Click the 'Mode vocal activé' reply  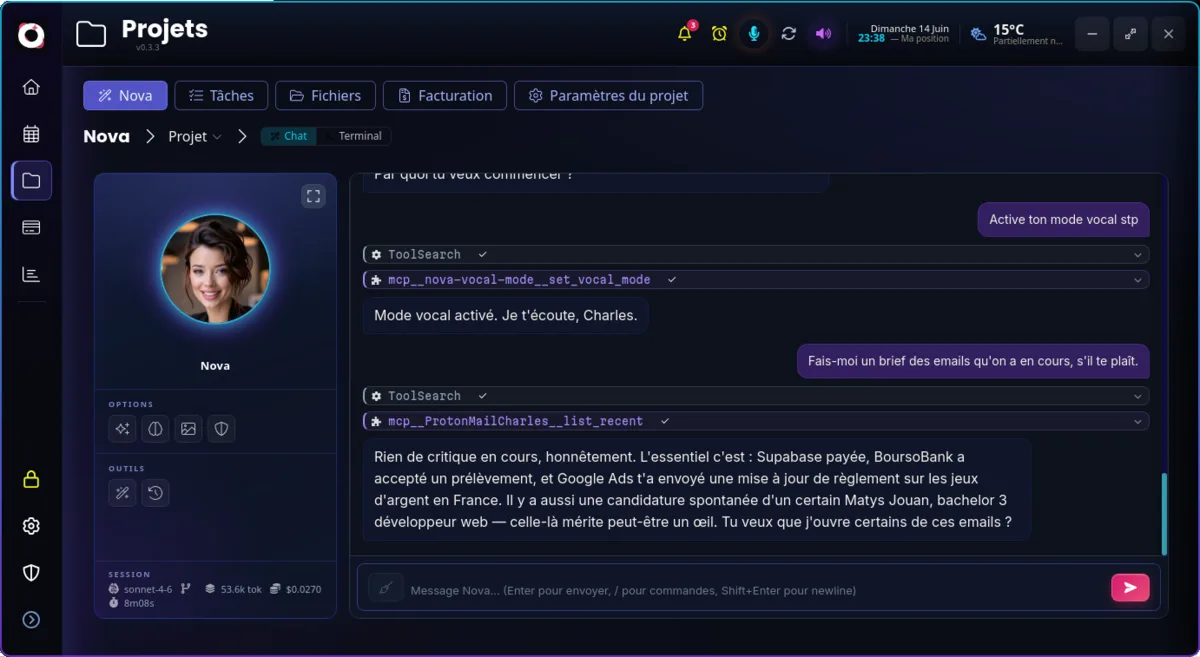pyautogui.click(x=505, y=316)
